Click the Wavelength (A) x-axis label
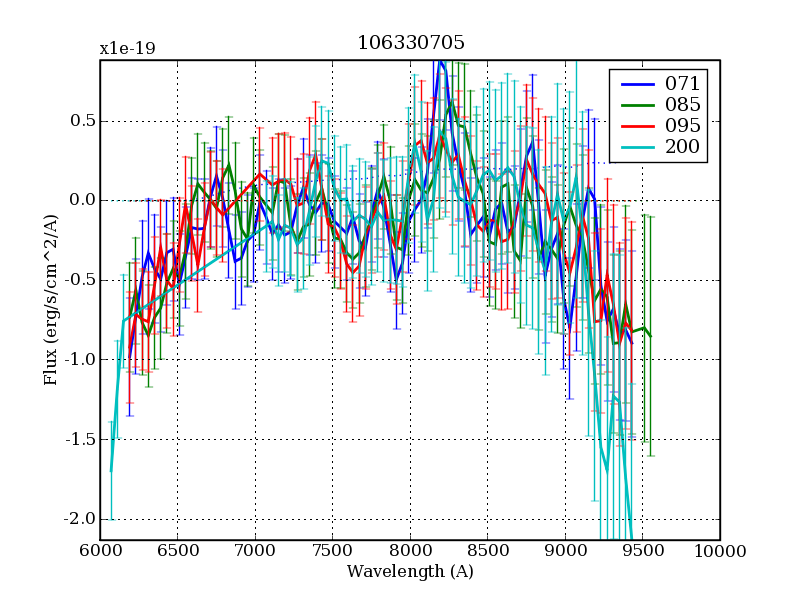The height and width of the screenshot is (600, 800). point(410,572)
